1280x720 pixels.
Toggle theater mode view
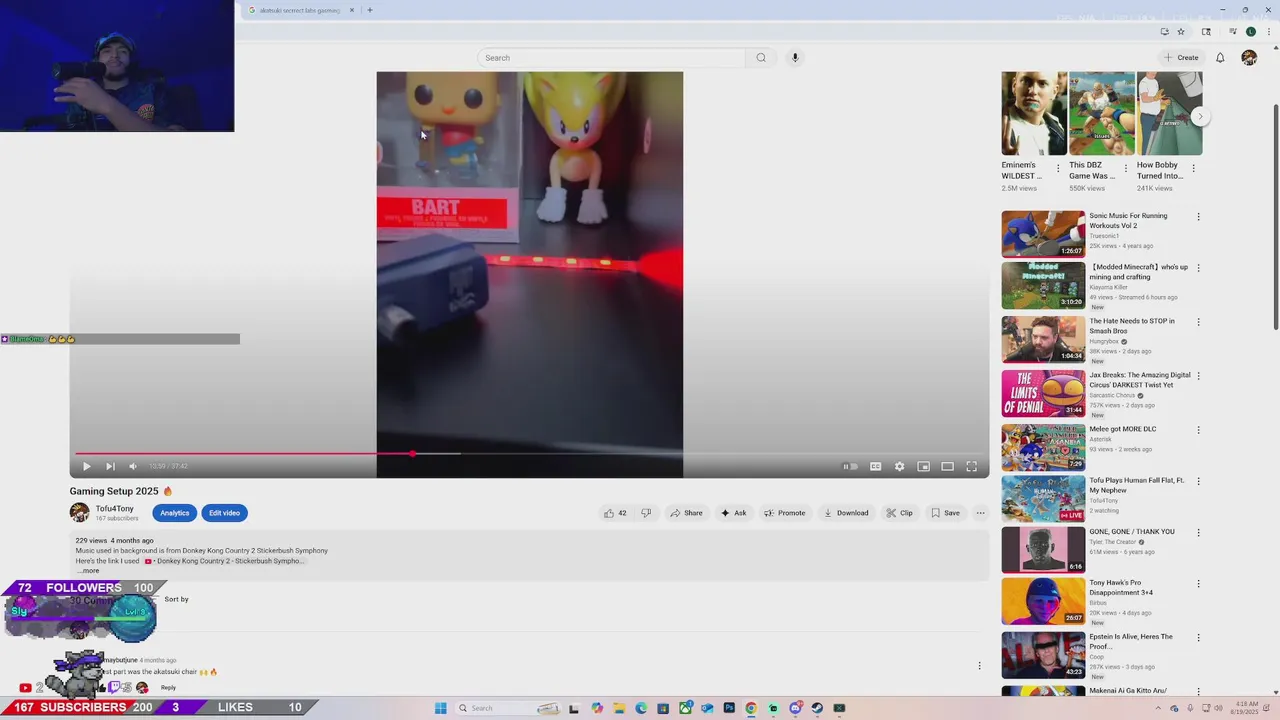click(947, 466)
